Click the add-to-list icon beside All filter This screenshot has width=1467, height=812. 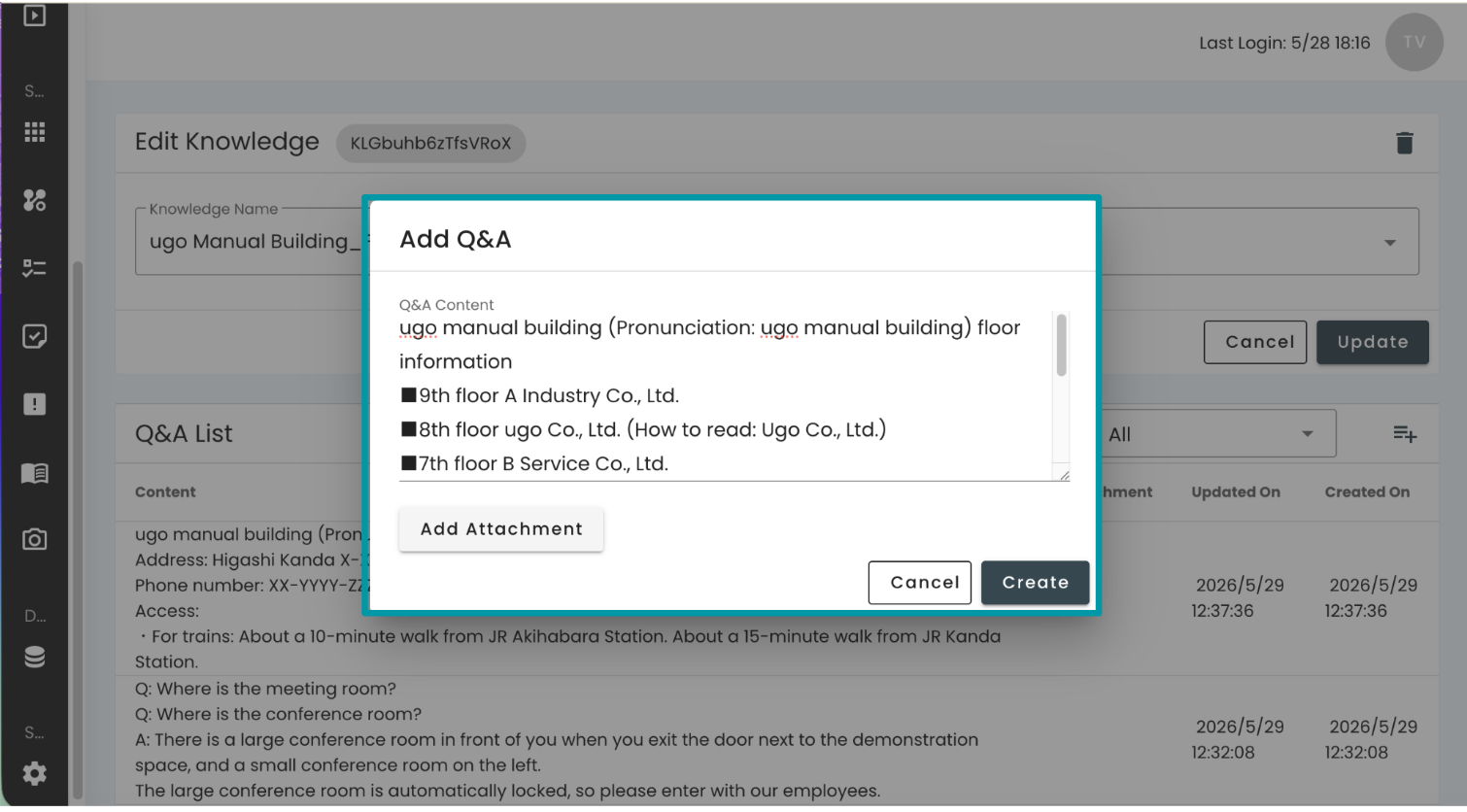click(x=1404, y=434)
